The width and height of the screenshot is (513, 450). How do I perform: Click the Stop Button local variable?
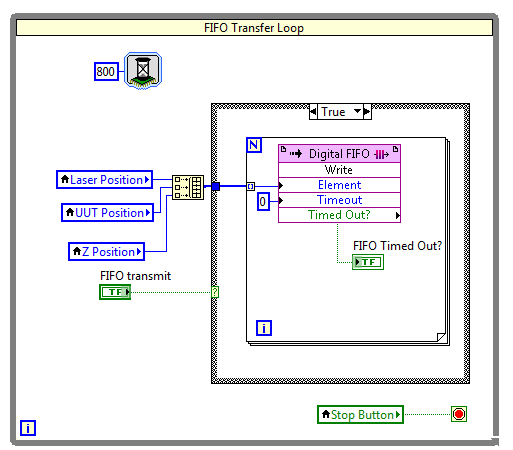click(x=360, y=415)
